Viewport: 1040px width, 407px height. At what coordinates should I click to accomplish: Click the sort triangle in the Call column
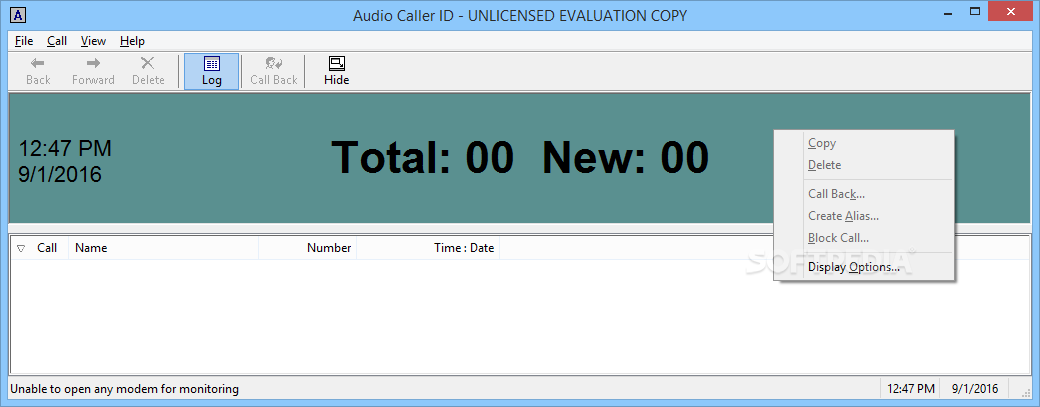pos(21,249)
